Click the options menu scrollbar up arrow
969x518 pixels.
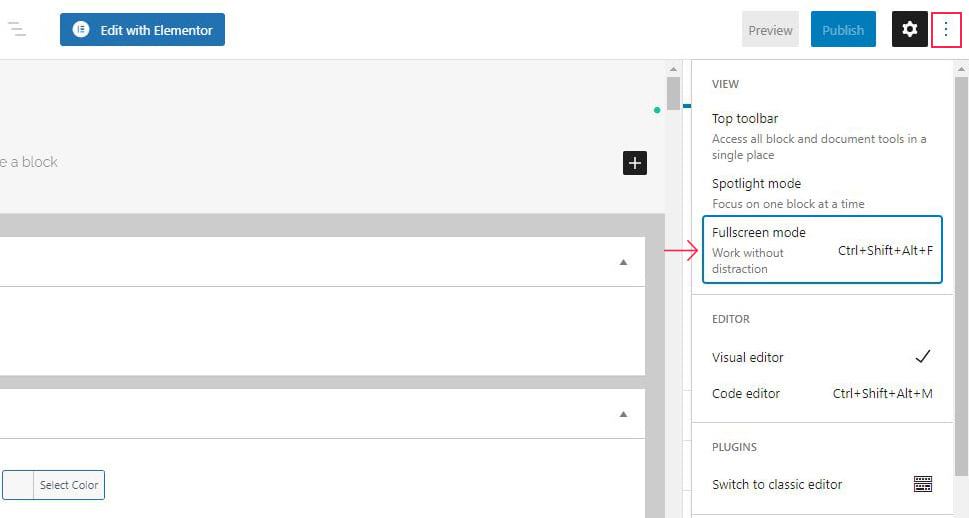pyautogui.click(x=961, y=69)
